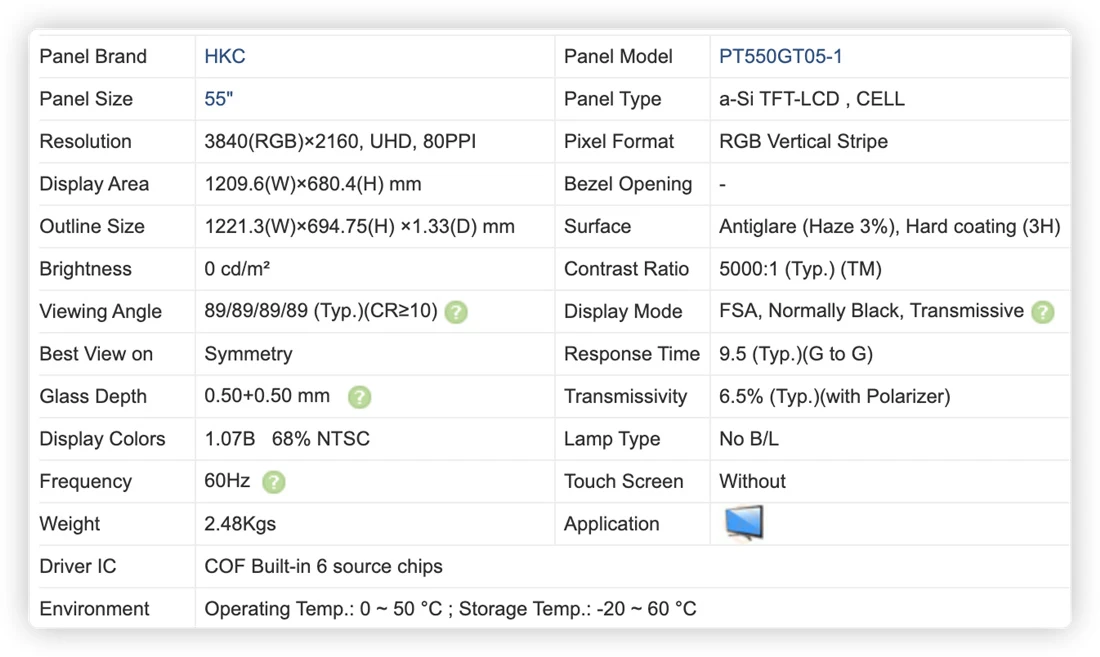1100x657 pixels.
Task: Select the display colors value "1.07B 68% NTSC"
Action: tap(287, 439)
